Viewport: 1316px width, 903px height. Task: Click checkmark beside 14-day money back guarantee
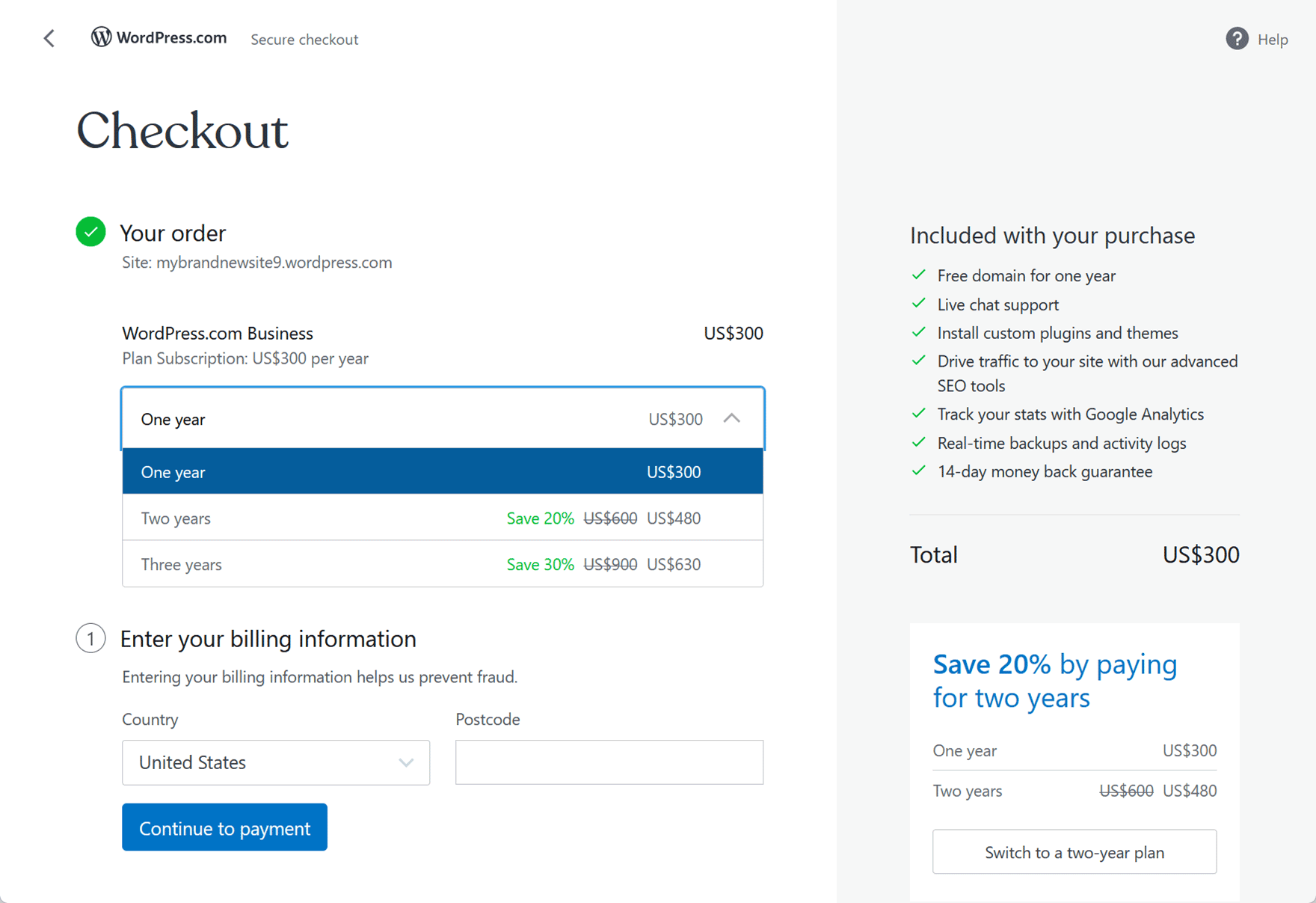point(919,471)
